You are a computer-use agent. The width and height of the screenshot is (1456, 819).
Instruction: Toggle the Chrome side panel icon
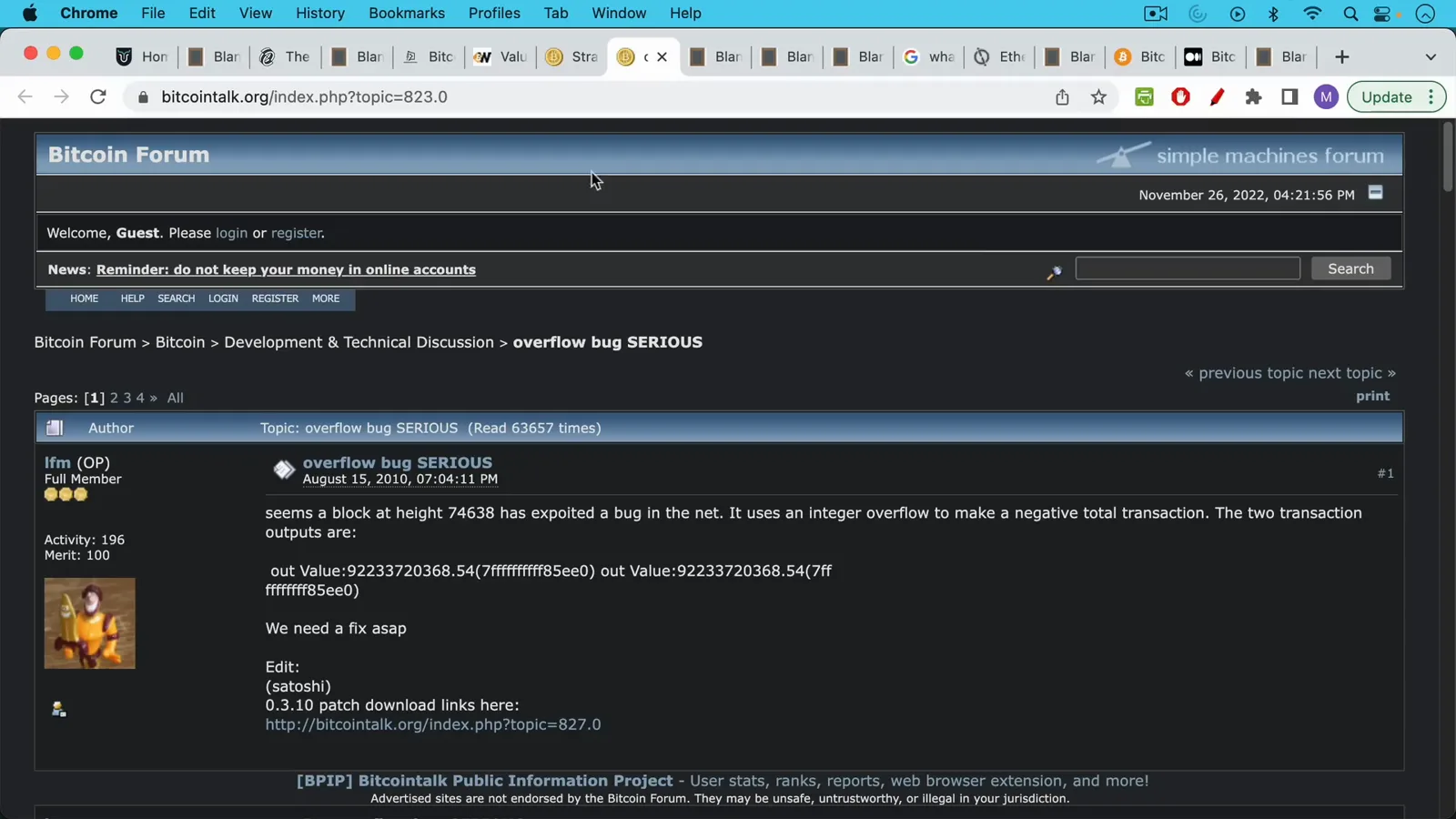click(1289, 96)
